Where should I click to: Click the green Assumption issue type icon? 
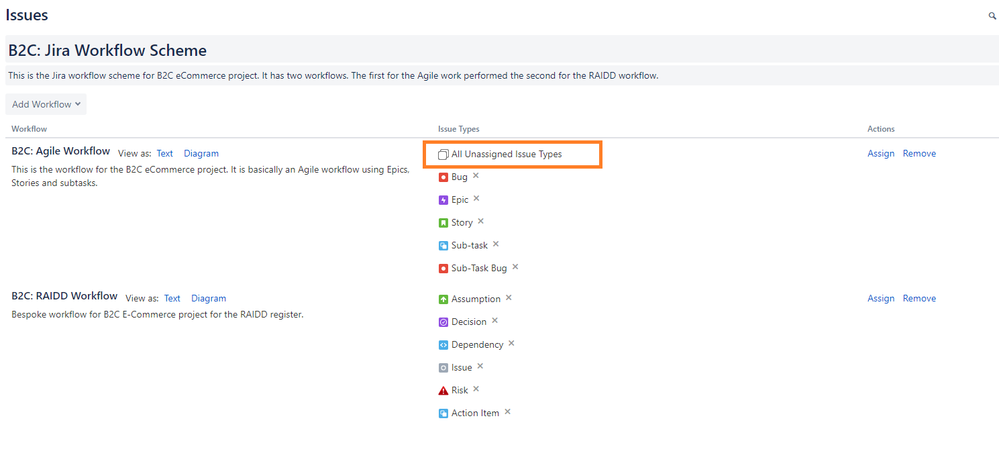pyautogui.click(x=443, y=299)
